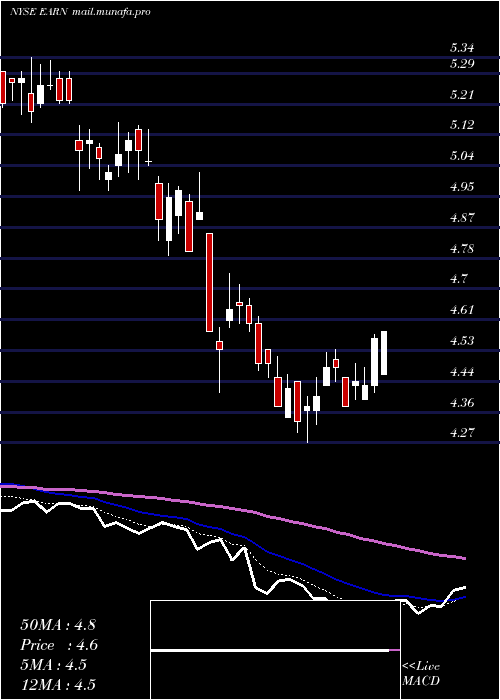Click the 5MA : 4.5 readout

(54, 665)
